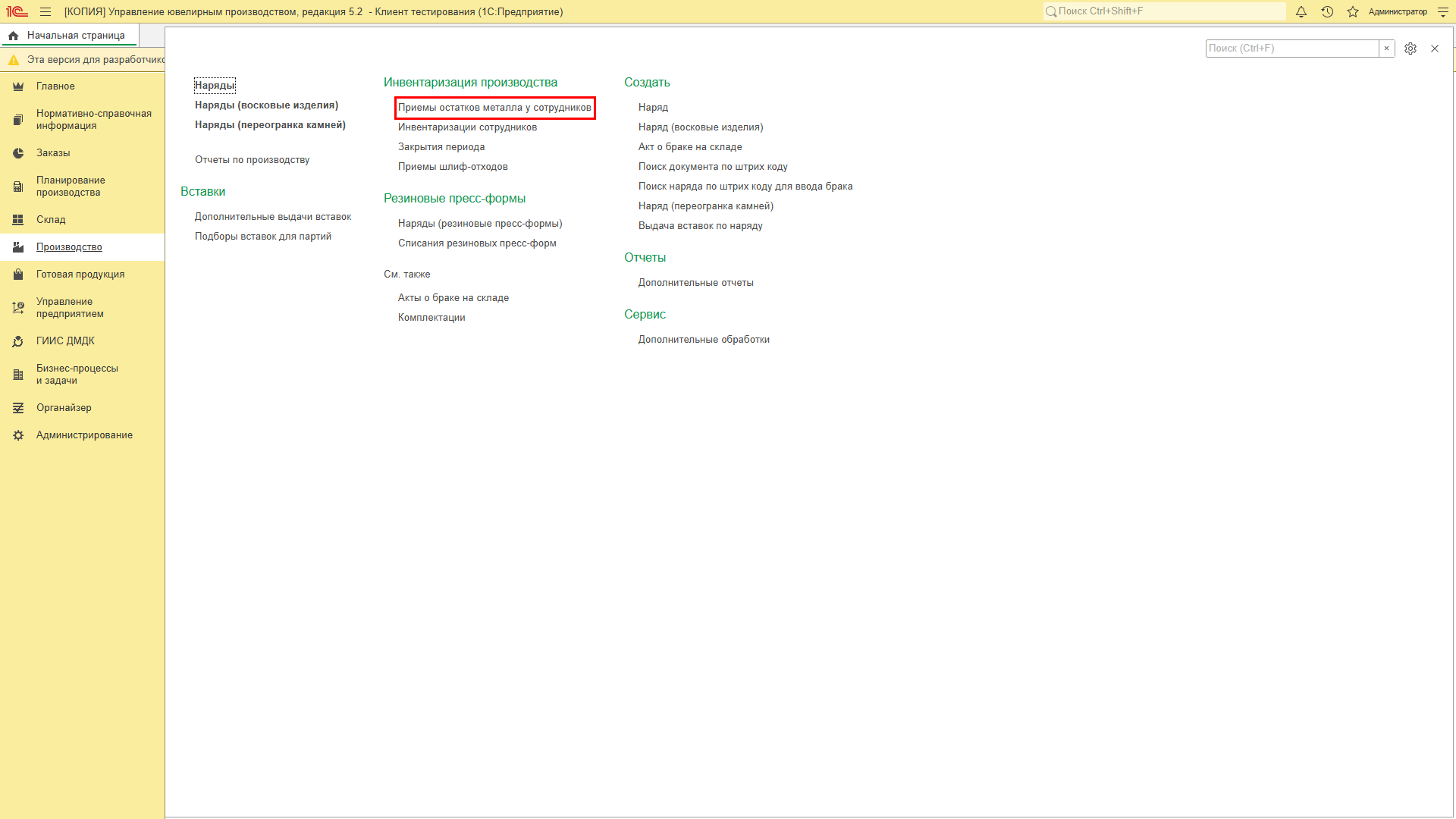The height and width of the screenshot is (819, 1456).
Task: Click the Главное crown icon
Action: pos(18,86)
